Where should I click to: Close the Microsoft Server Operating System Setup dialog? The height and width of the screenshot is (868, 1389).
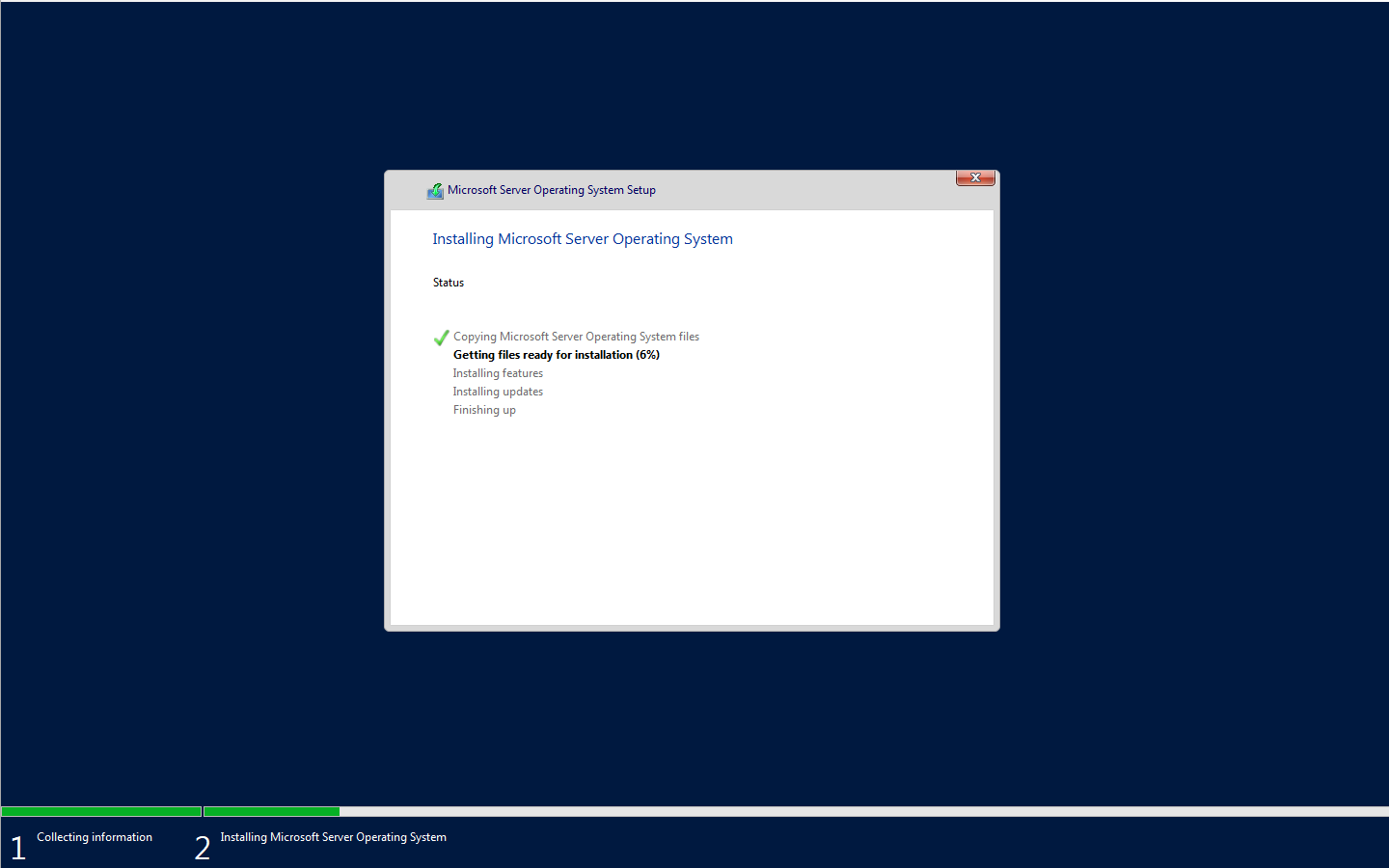point(974,177)
